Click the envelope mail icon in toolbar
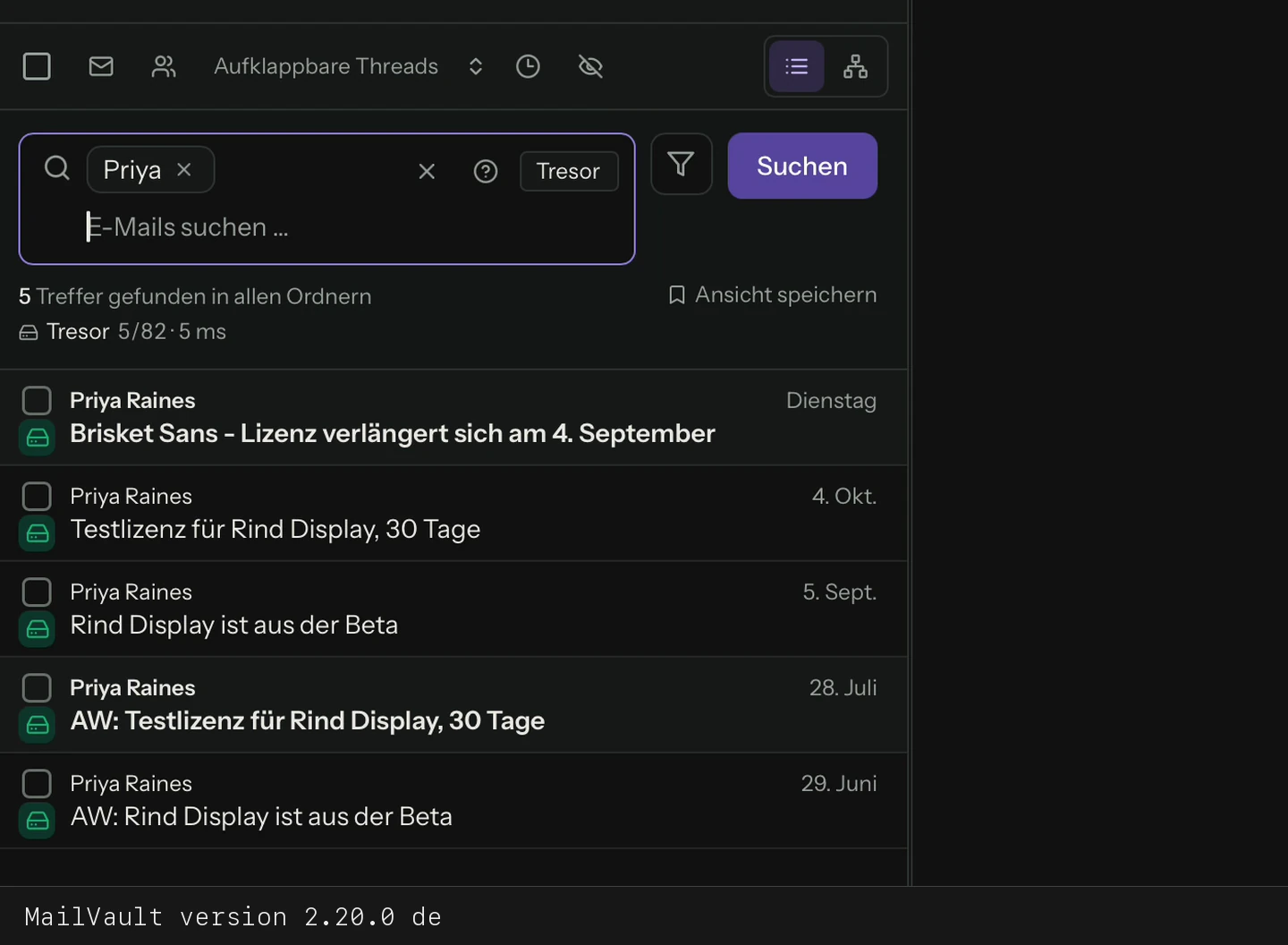The width and height of the screenshot is (1288, 945). 101,66
